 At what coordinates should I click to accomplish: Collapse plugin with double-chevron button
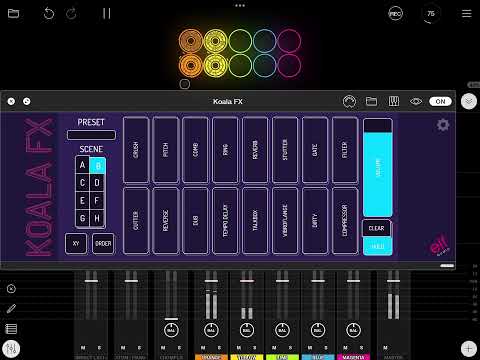pos(469,101)
